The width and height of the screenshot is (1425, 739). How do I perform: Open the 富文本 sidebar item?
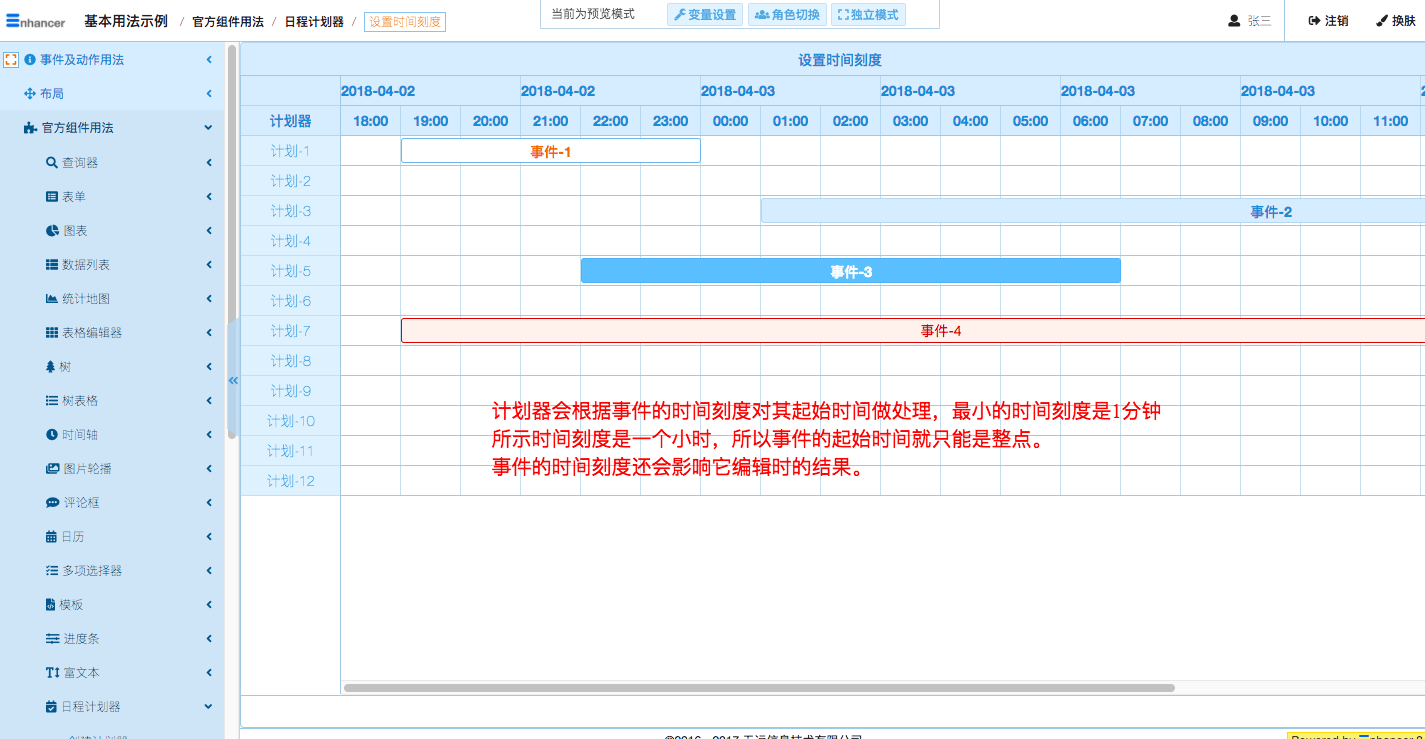point(81,673)
